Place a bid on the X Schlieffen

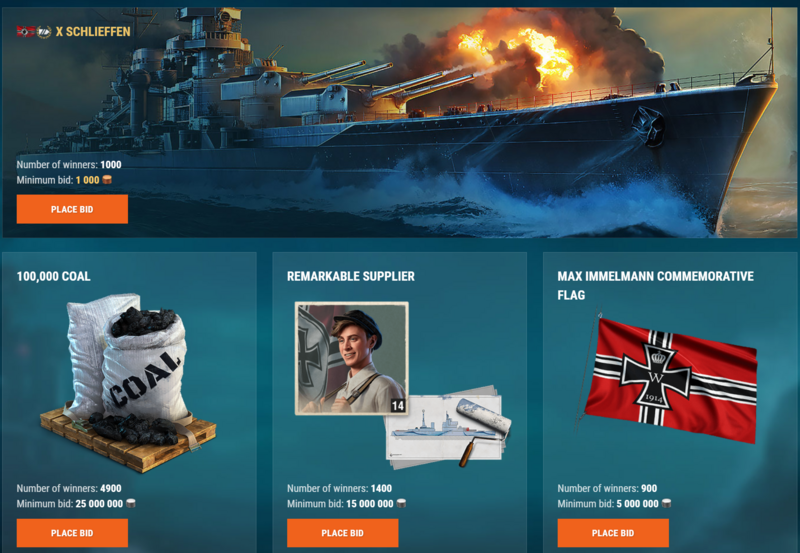coord(72,209)
